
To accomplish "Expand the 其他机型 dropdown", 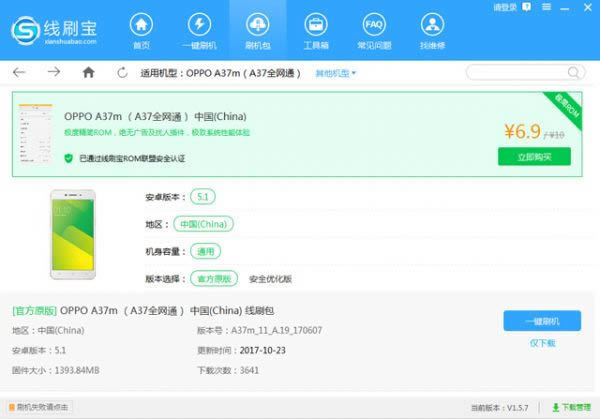I will point(335,73).
